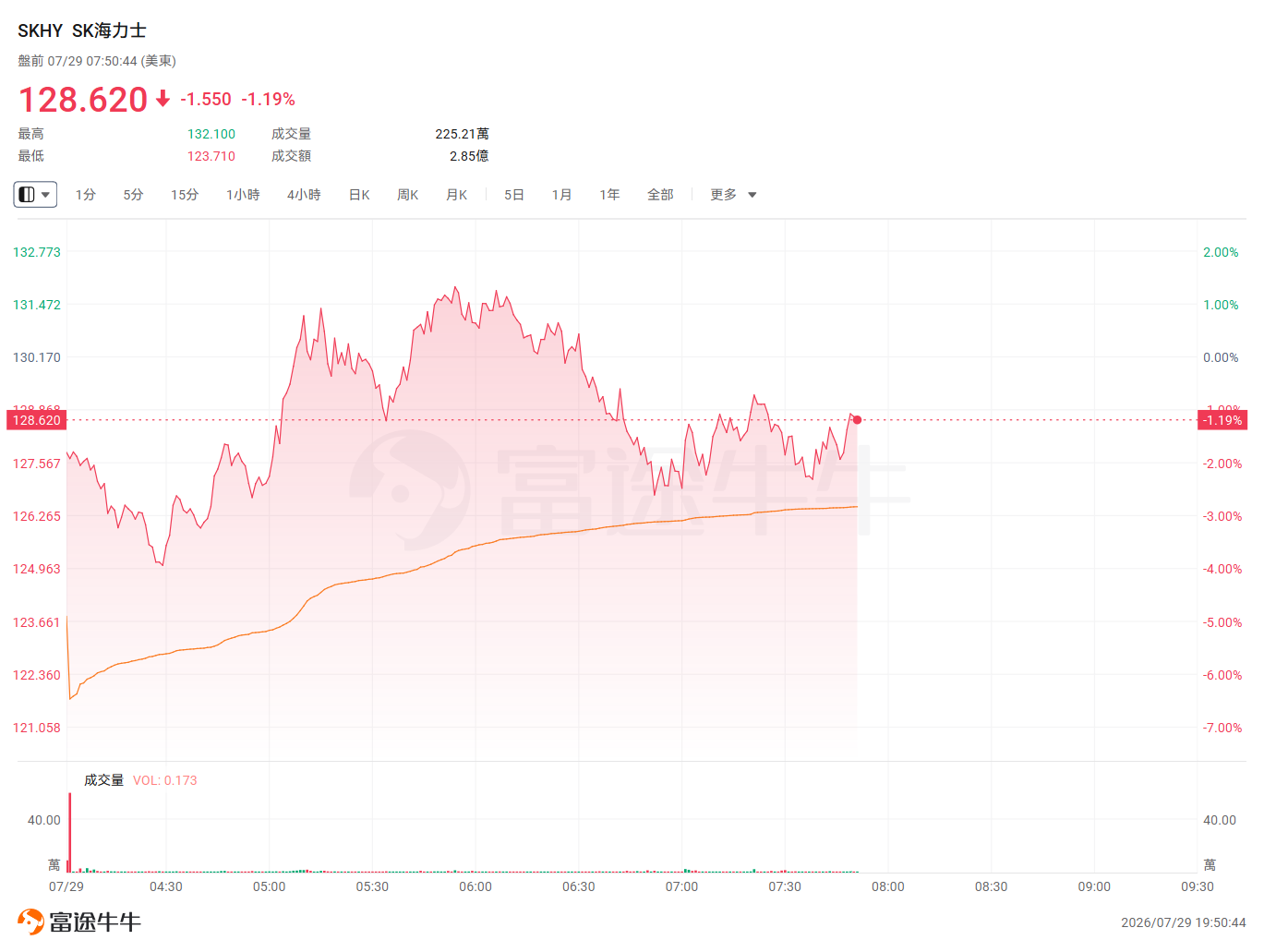
Task: Click the 130.170 price axis label
Action: [37, 357]
